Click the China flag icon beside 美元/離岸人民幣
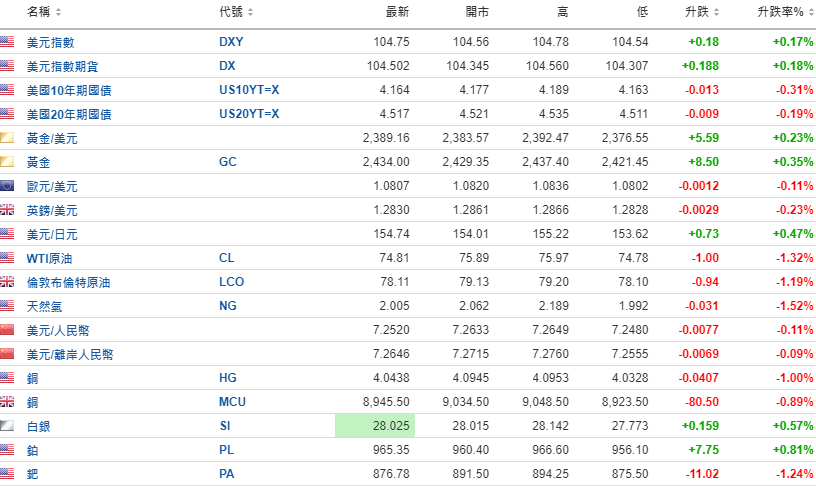The image size is (816, 486). 7,354
